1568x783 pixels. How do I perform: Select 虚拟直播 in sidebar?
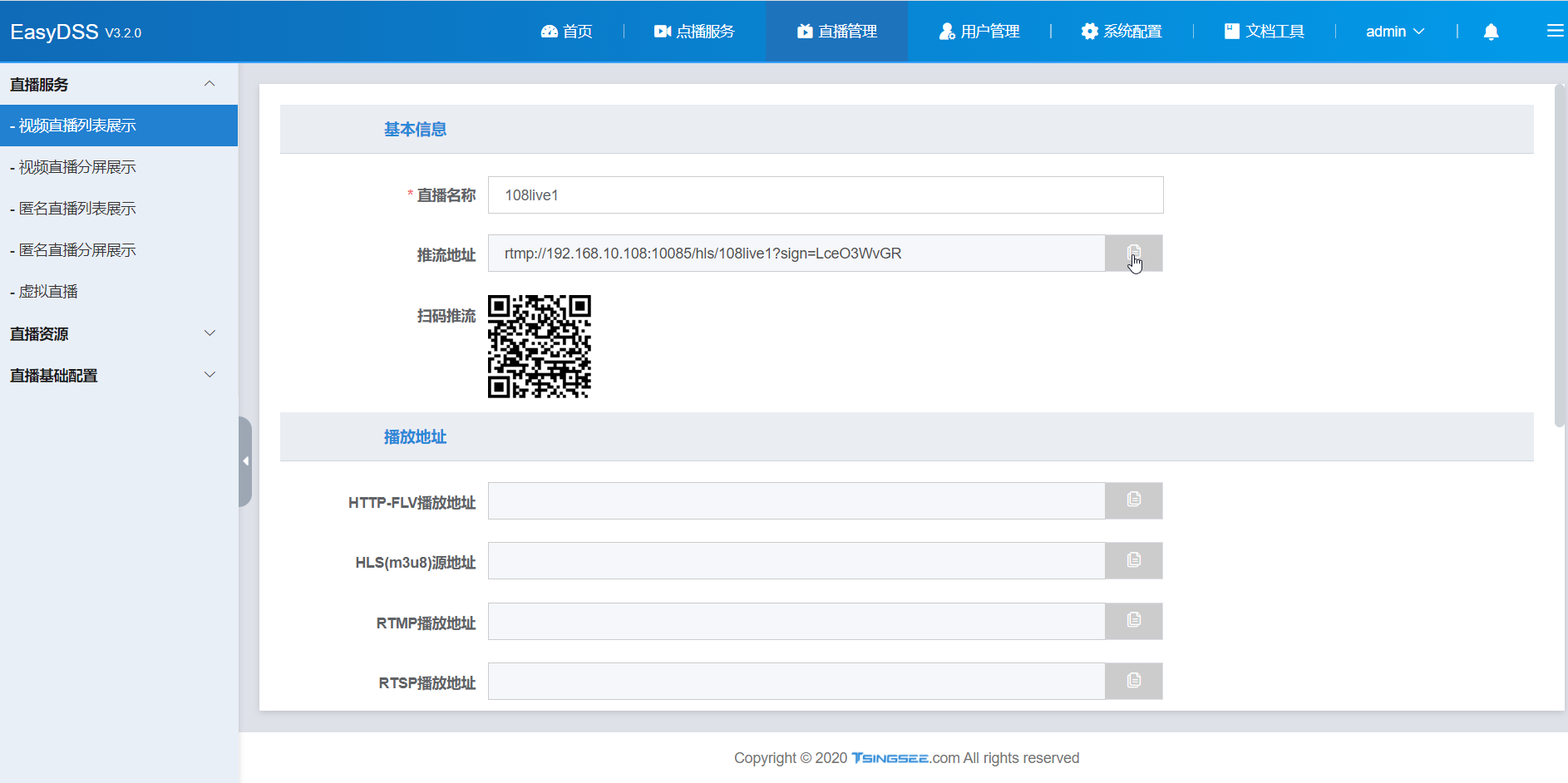119,292
